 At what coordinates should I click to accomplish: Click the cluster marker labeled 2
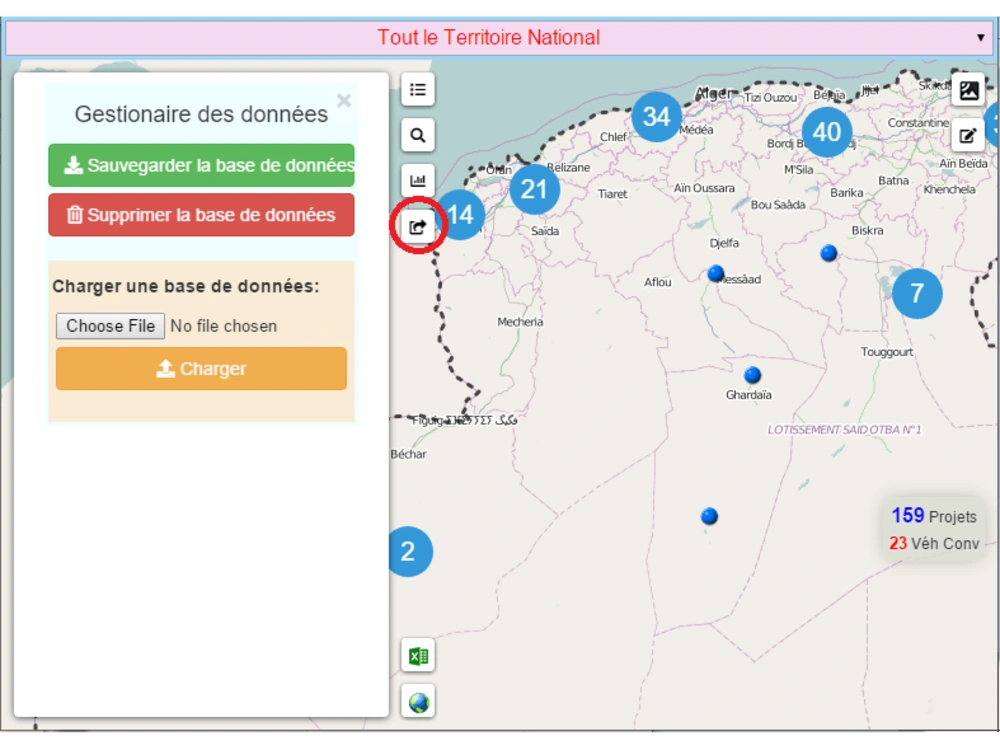(x=409, y=552)
